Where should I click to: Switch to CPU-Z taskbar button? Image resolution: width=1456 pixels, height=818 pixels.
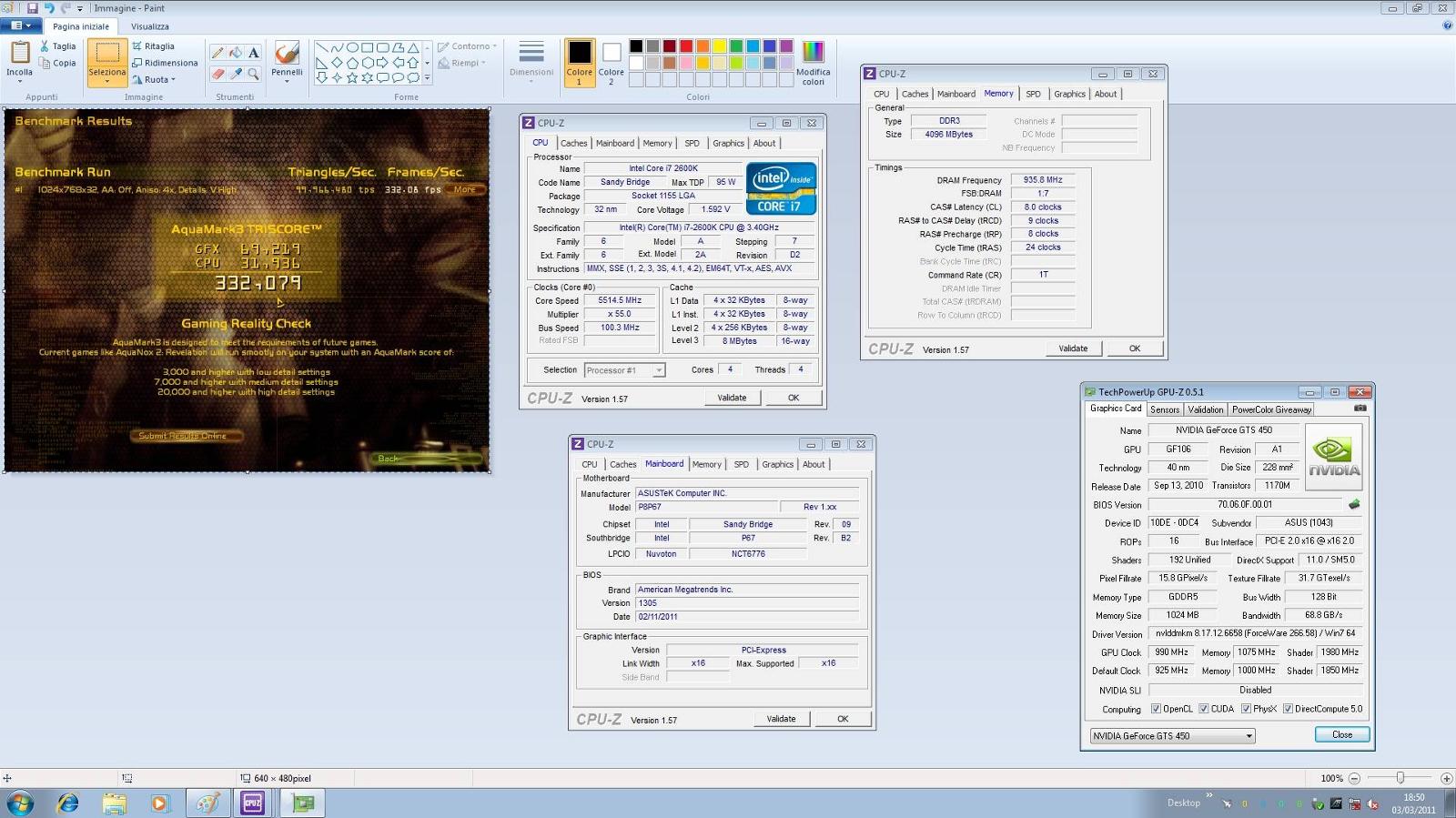252,803
